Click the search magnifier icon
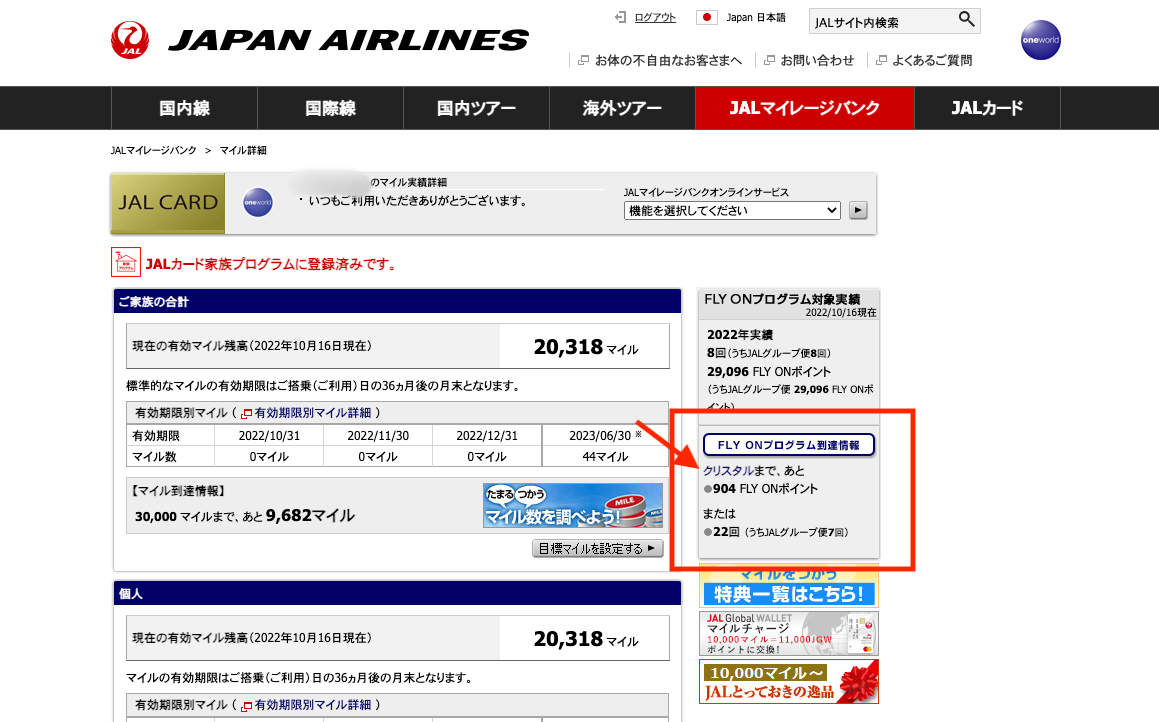This screenshot has height=722, width=1159. pyautogui.click(x=965, y=20)
